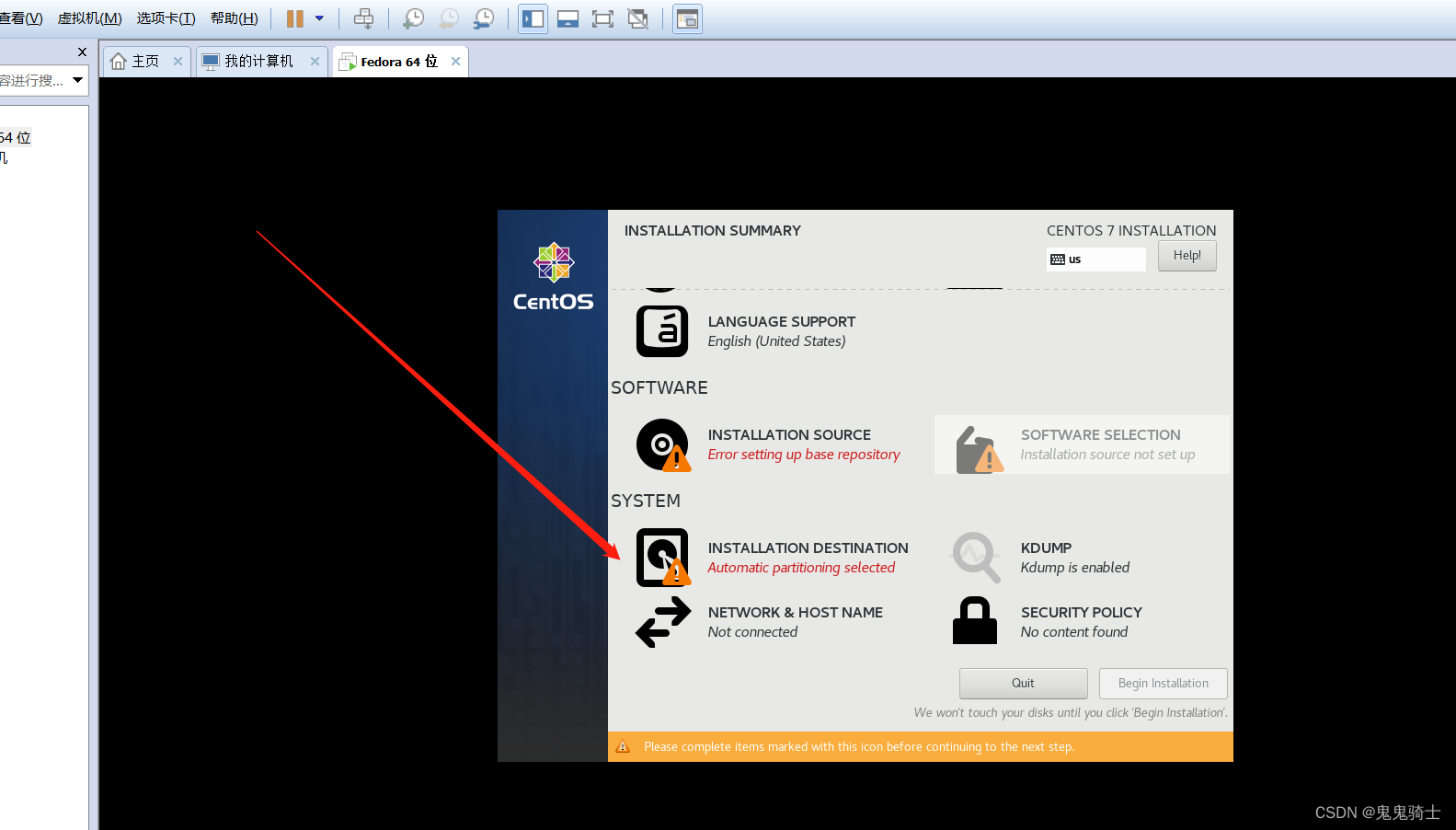
Task: Click the warning icon in orange notice bar
Action: click(623, 746)
